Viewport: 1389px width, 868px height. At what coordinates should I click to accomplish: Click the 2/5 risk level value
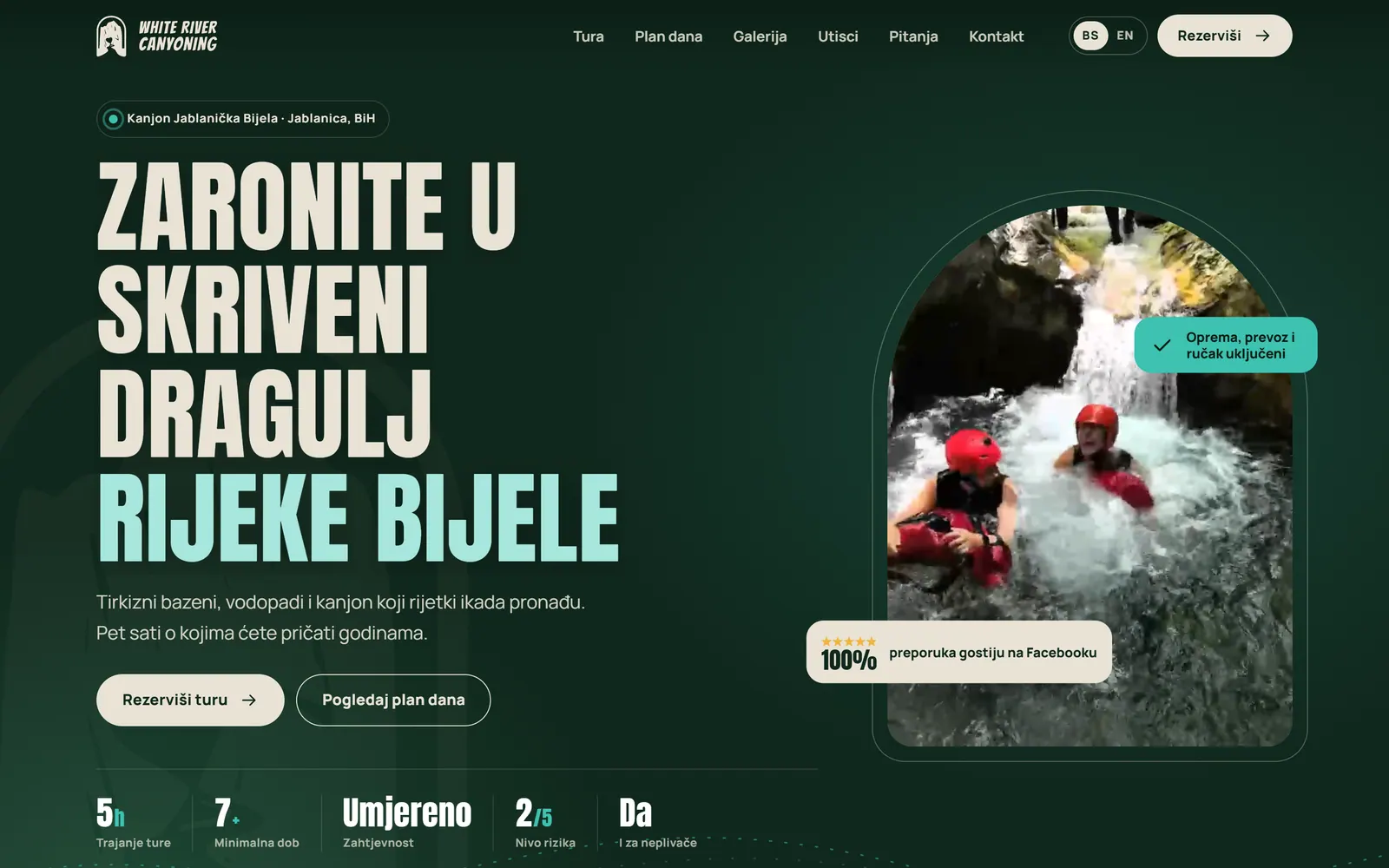[534, 813]
